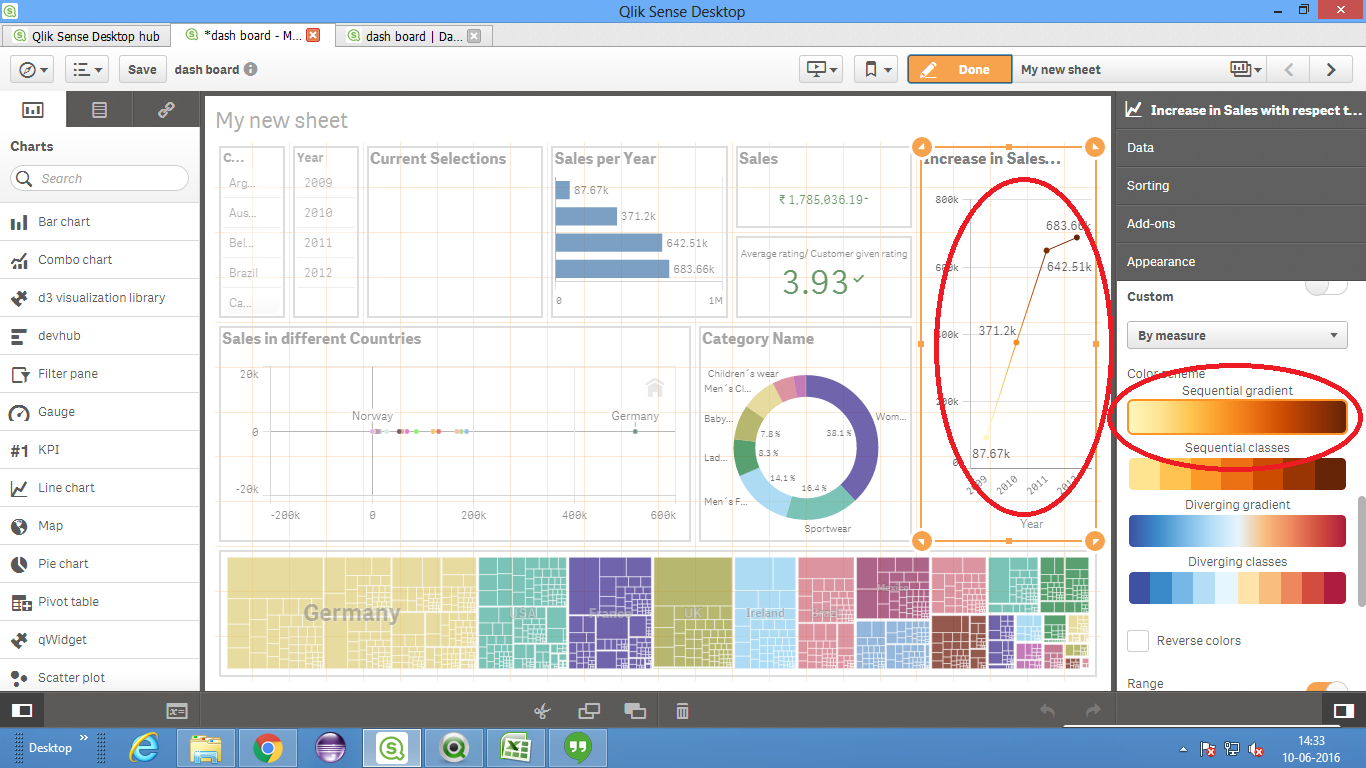Open Internet Explorer from taskbar
This screenshot has width=1366, height=768.
click(x=145, y=747)
